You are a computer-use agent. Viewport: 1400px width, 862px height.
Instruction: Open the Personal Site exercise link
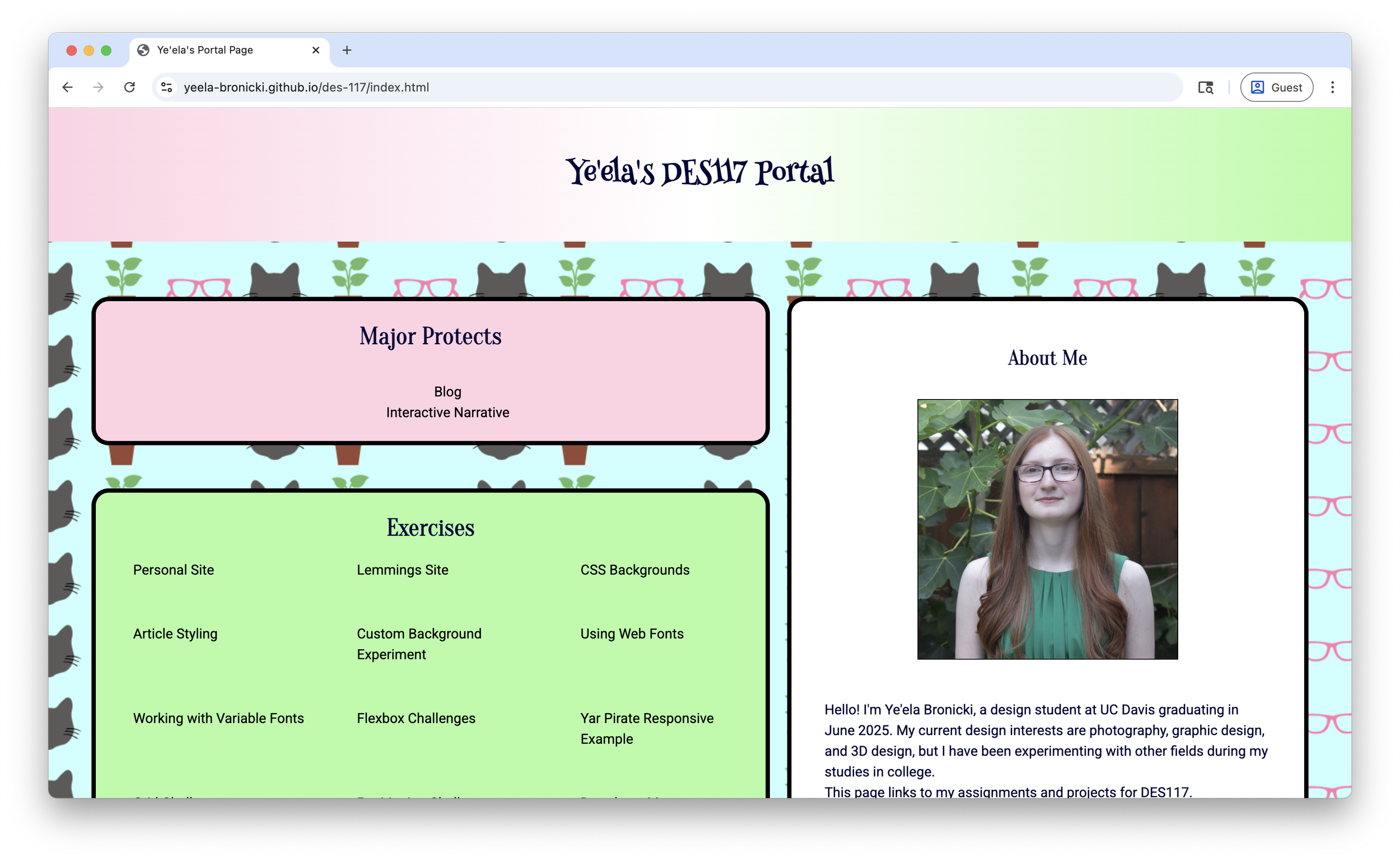[x=174, y=570]
